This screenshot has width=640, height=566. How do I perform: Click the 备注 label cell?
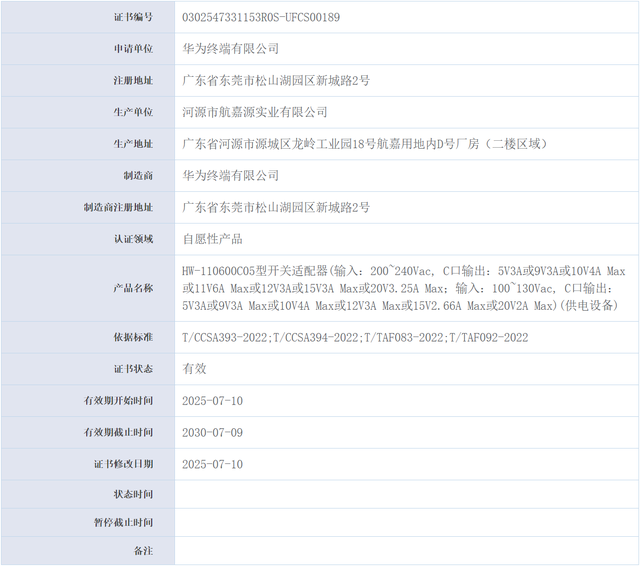[88, 551]
